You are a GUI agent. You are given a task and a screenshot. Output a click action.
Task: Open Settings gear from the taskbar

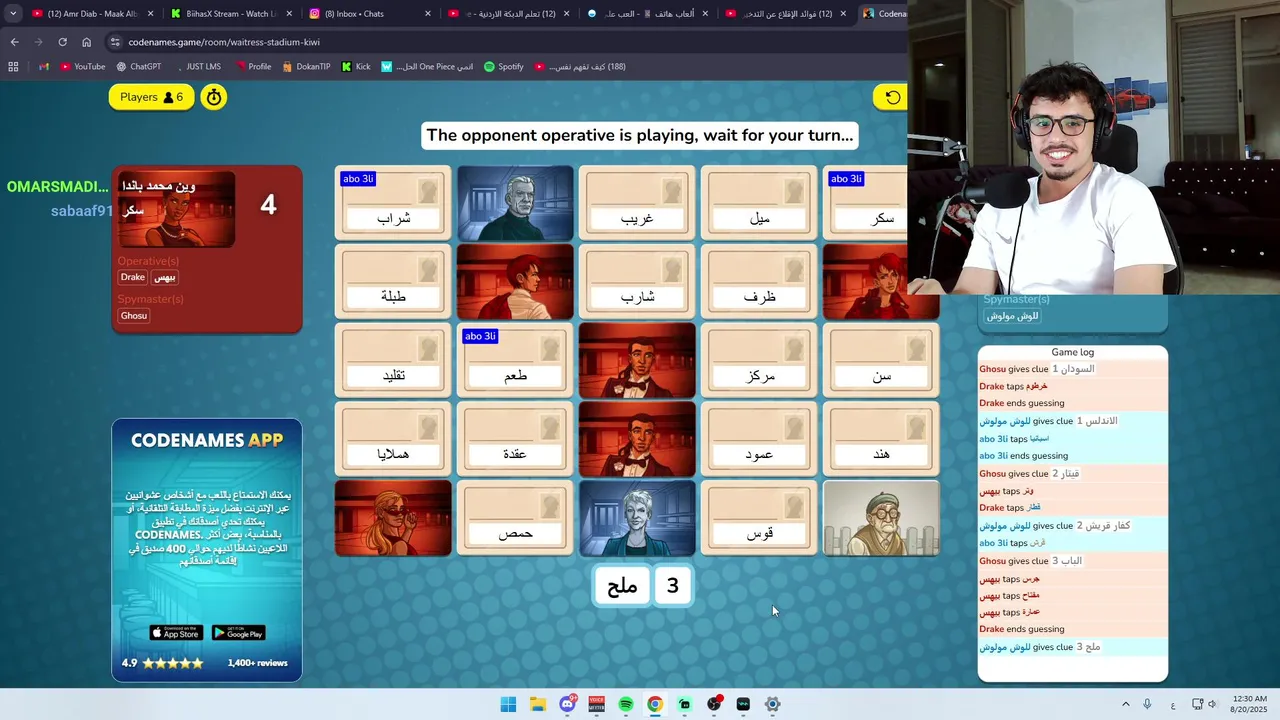point(772,704)
